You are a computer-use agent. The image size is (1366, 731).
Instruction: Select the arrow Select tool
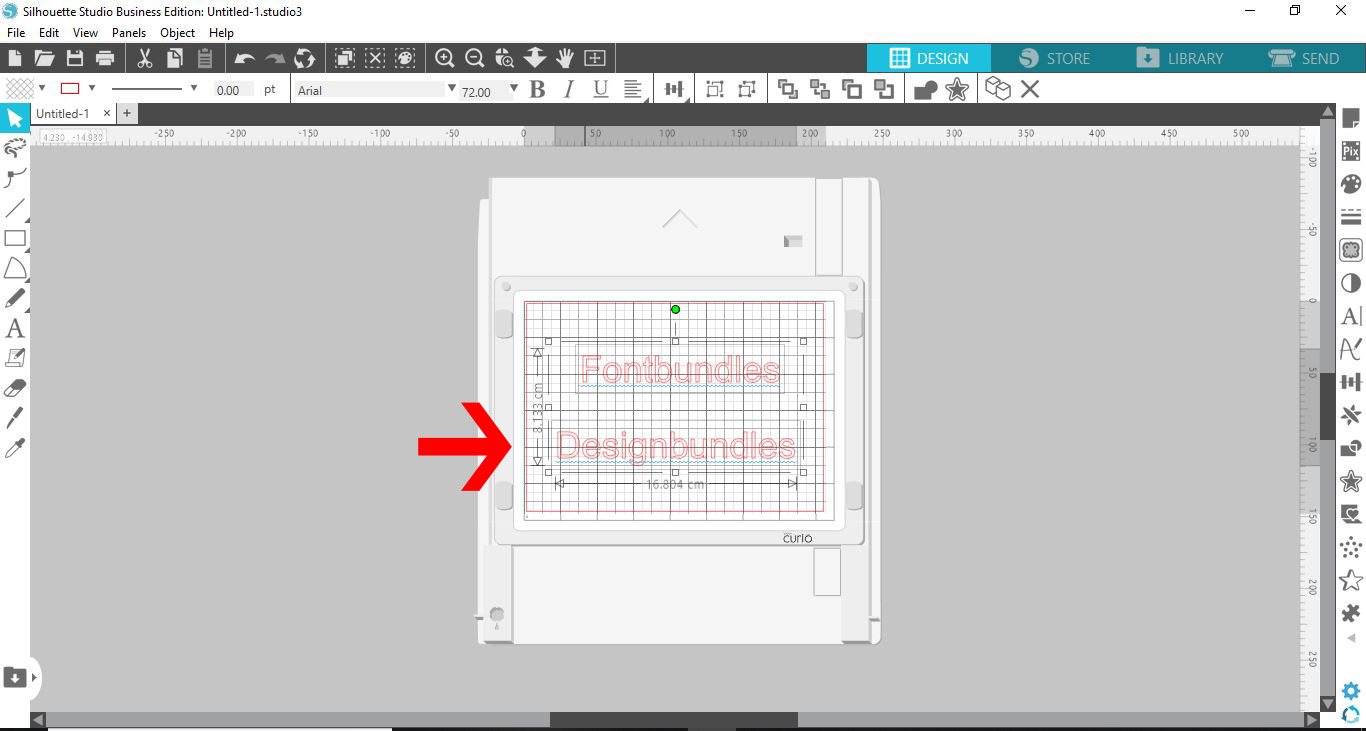[15, 118]
